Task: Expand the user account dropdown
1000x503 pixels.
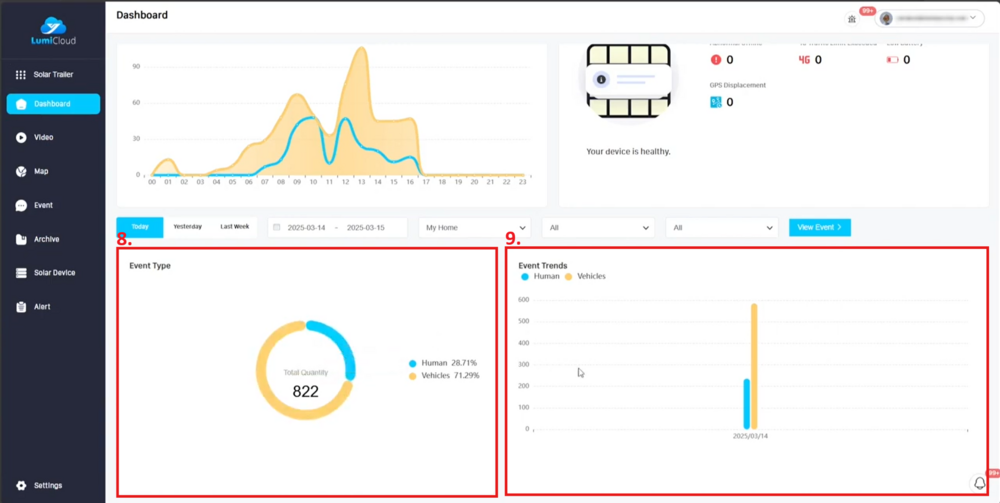Action: tap(930, 18)
